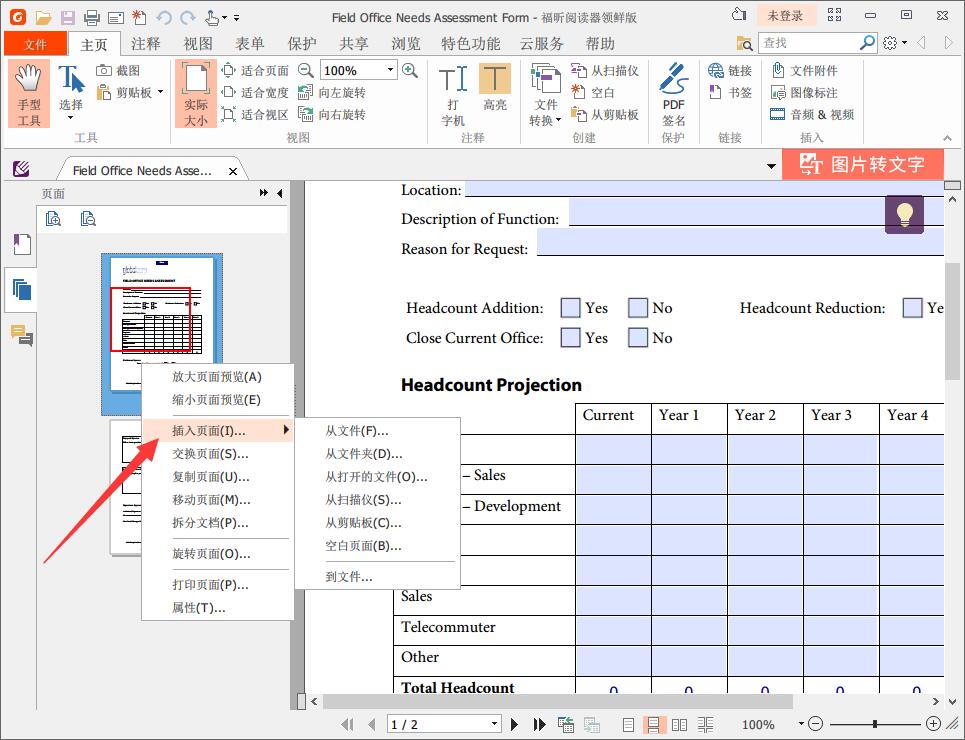Insert image annotation (图像标注)
Screen dimensions: 965x740
pyautogui.click(x=804, y=92)
